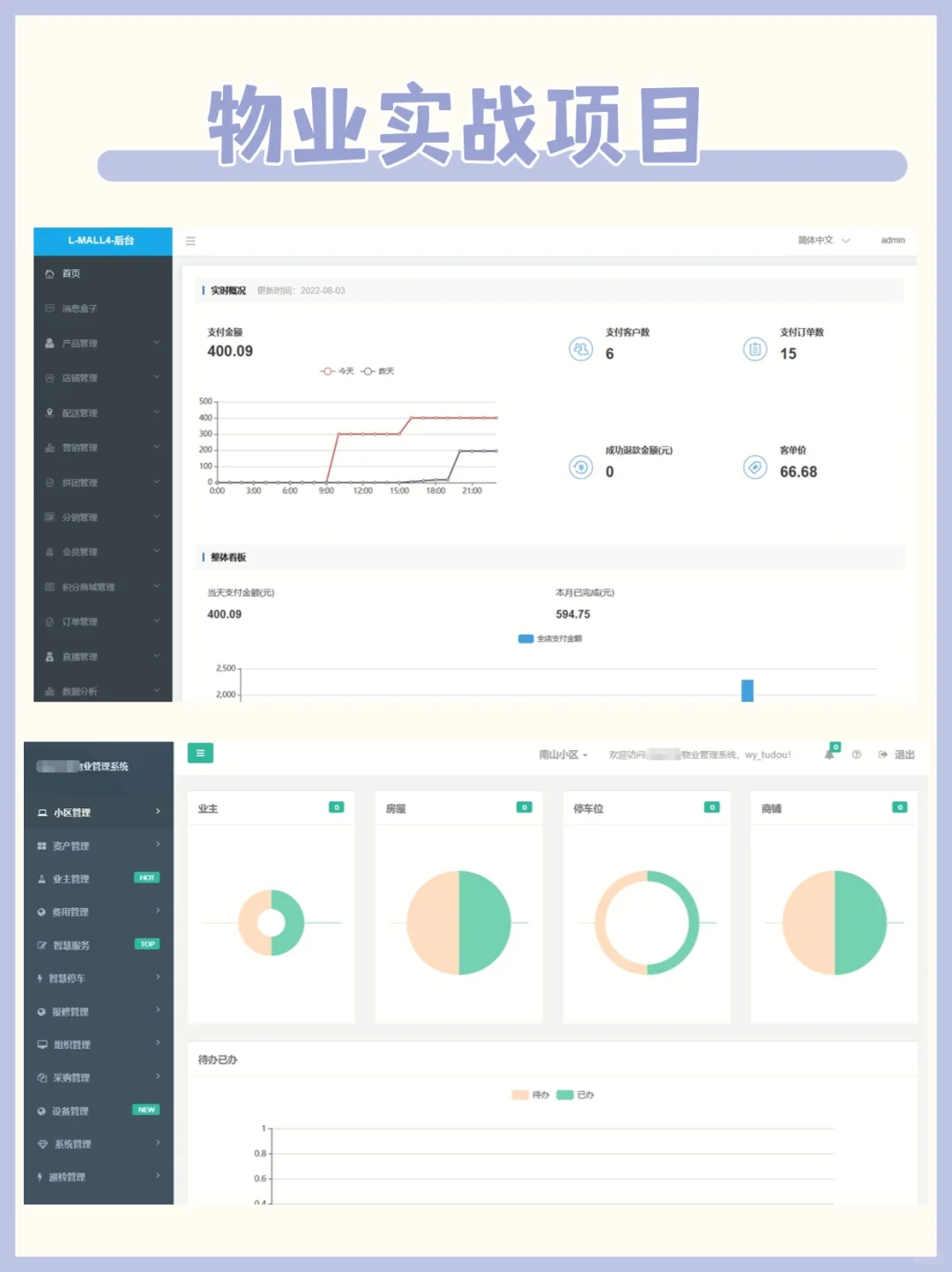Image resolution: width=952 pixels, height=1272 pixels.
Task: Click the notification bell icon
Action: (829, 755)
